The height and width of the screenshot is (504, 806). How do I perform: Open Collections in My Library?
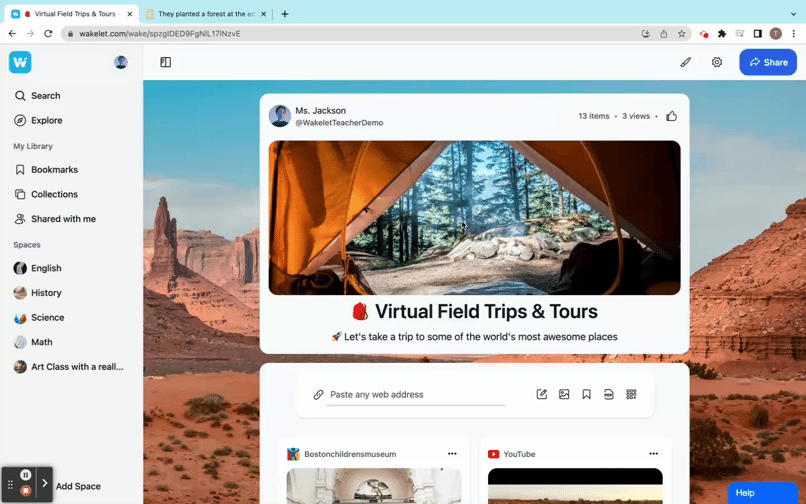coord(54,194)
